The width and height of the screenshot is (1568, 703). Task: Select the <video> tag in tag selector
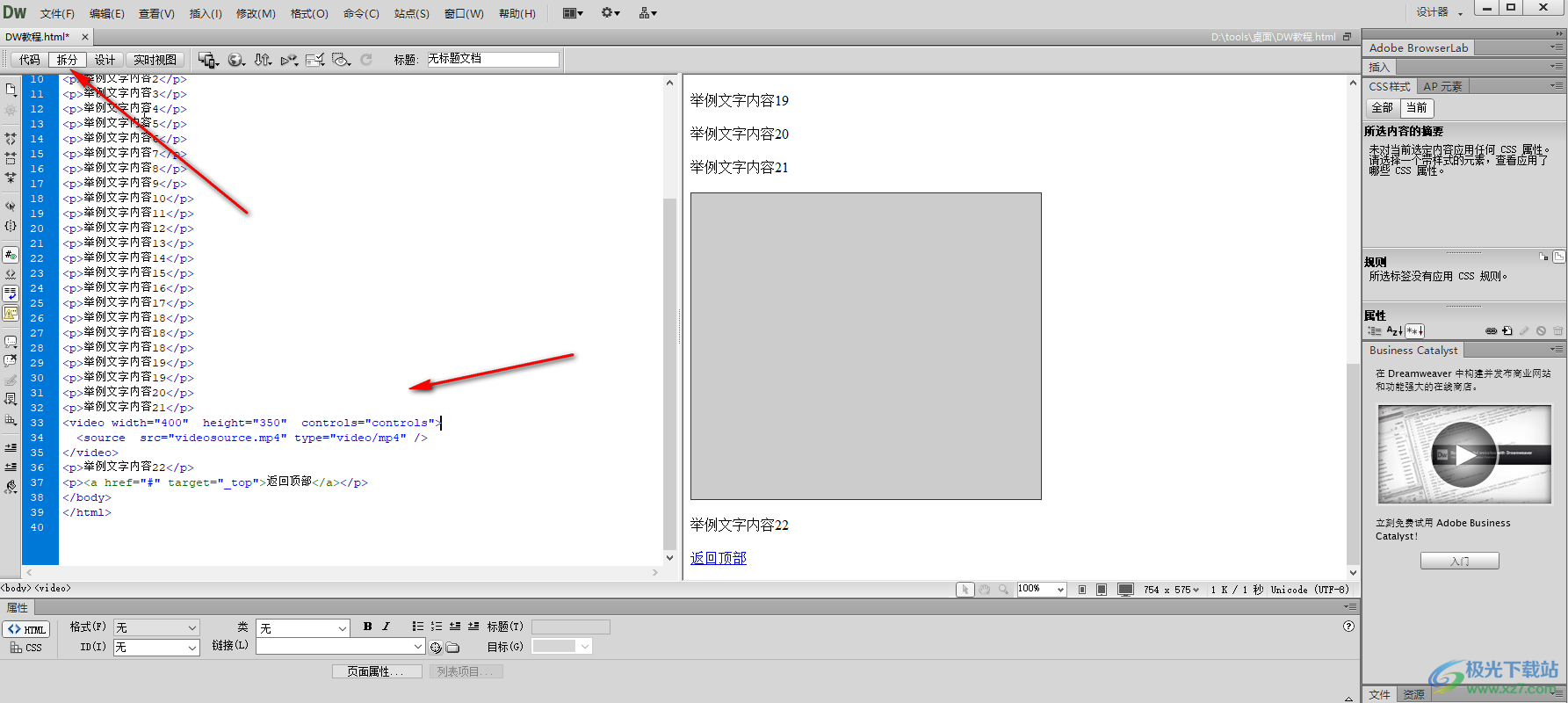pyautogui.click(x=54, y=588)
